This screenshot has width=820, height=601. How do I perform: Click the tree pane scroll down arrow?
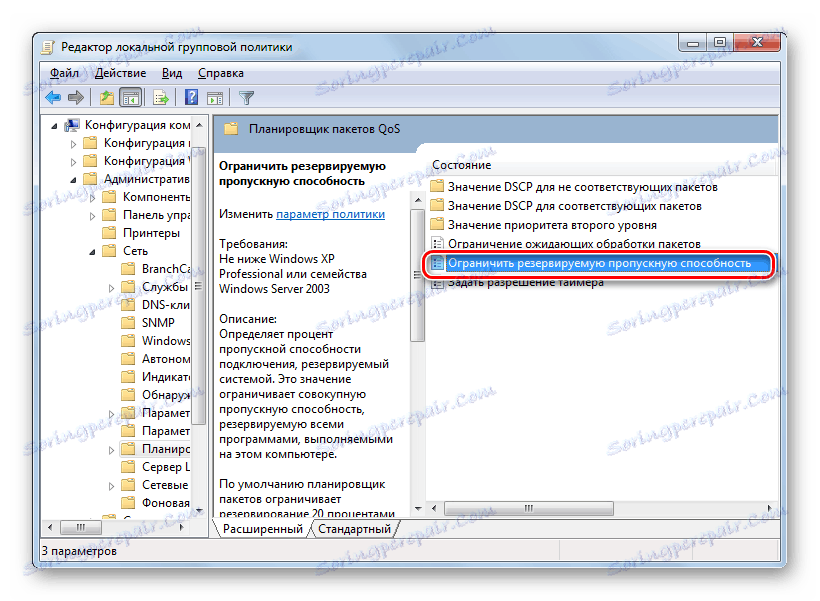point(199,509)
